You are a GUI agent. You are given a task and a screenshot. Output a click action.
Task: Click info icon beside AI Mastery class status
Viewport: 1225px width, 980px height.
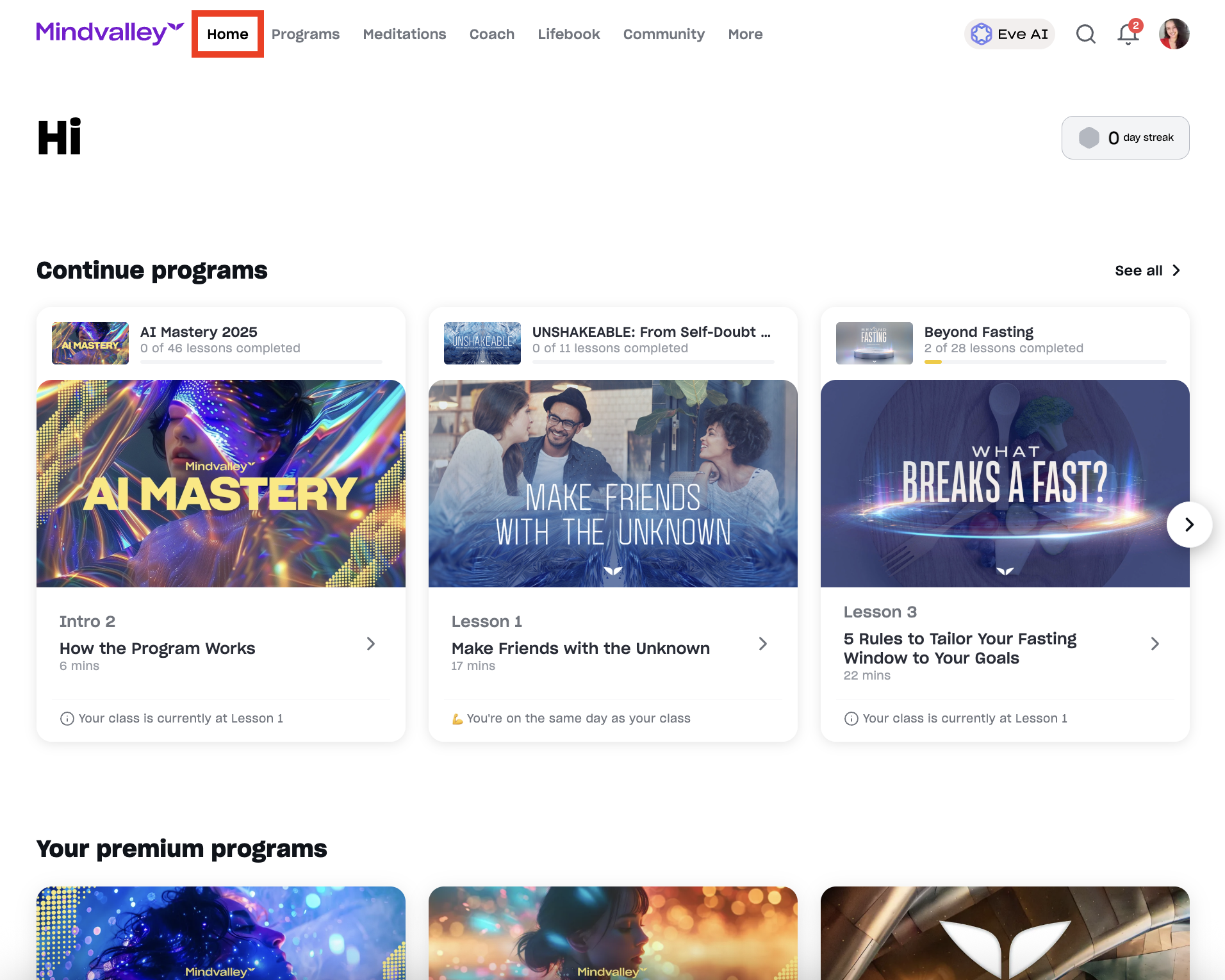coord(67,719)
